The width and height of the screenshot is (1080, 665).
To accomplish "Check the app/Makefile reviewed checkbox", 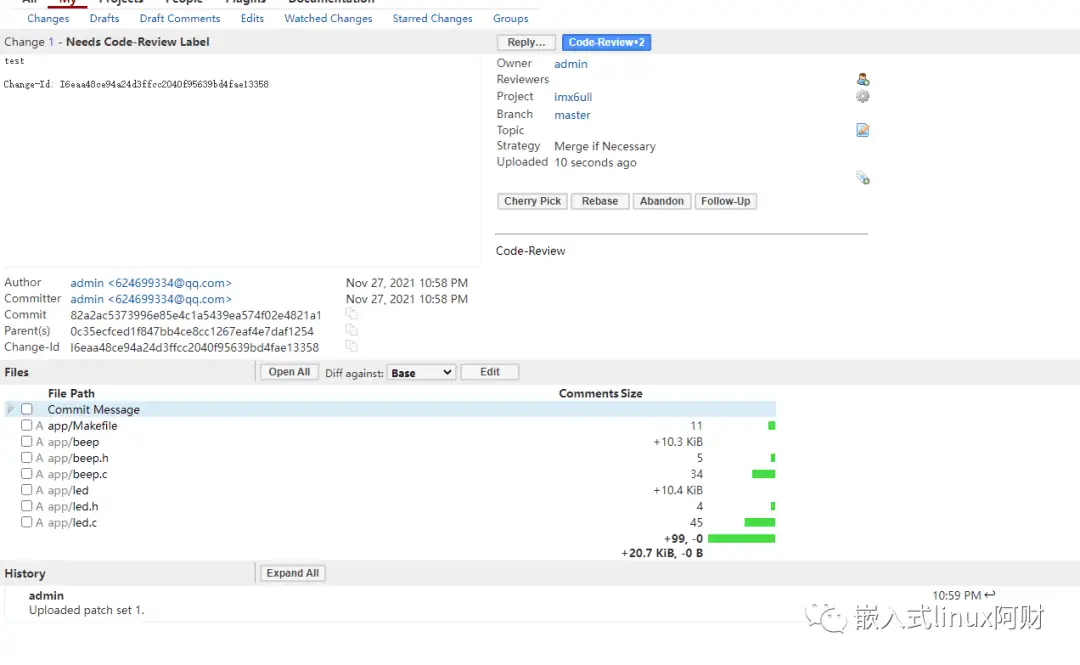I will tap(27, 425).
